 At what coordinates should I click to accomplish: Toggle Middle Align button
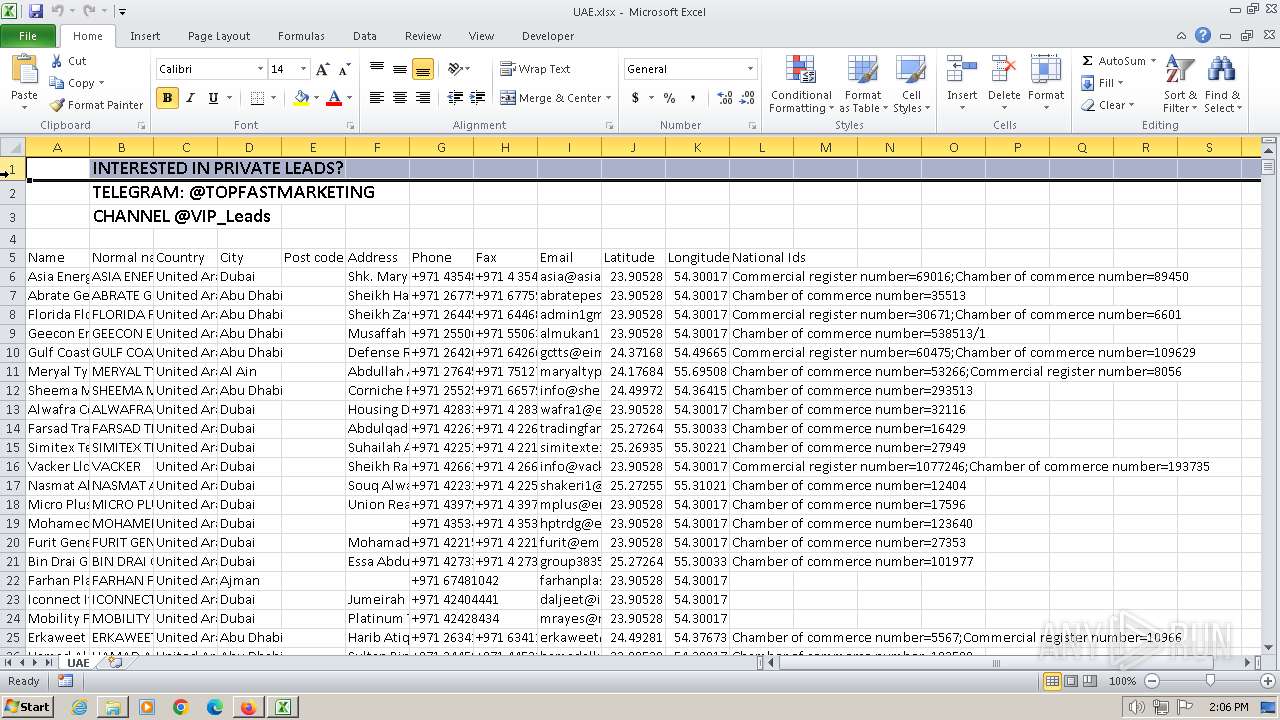400,69
